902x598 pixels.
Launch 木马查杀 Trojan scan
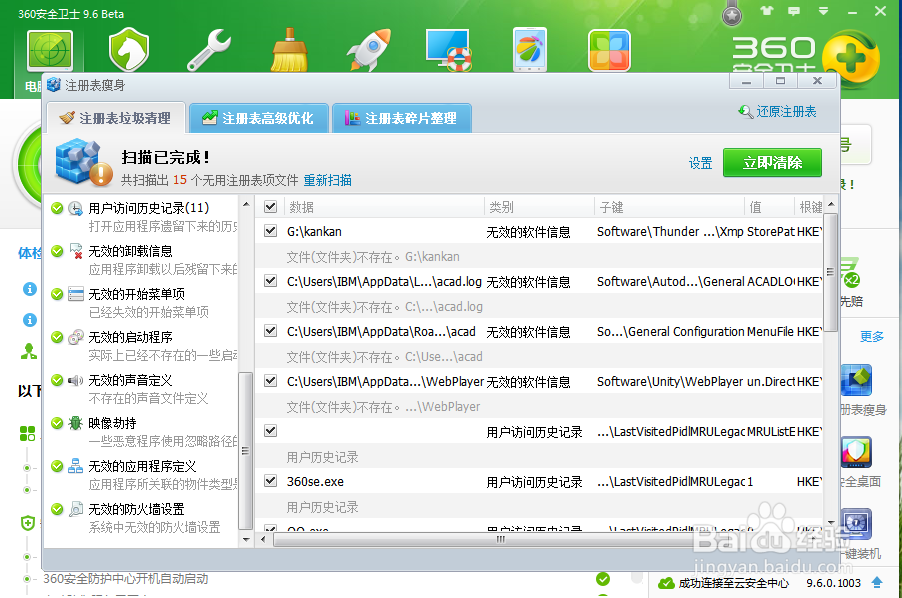(128, 50)
